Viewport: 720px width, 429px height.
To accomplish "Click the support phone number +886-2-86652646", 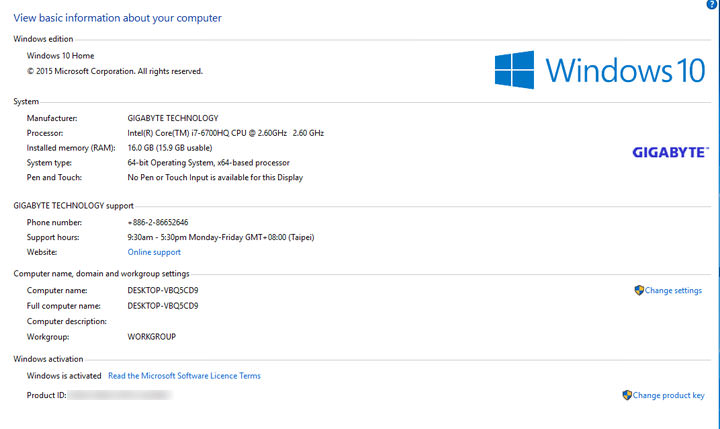I will coord(158,222).
